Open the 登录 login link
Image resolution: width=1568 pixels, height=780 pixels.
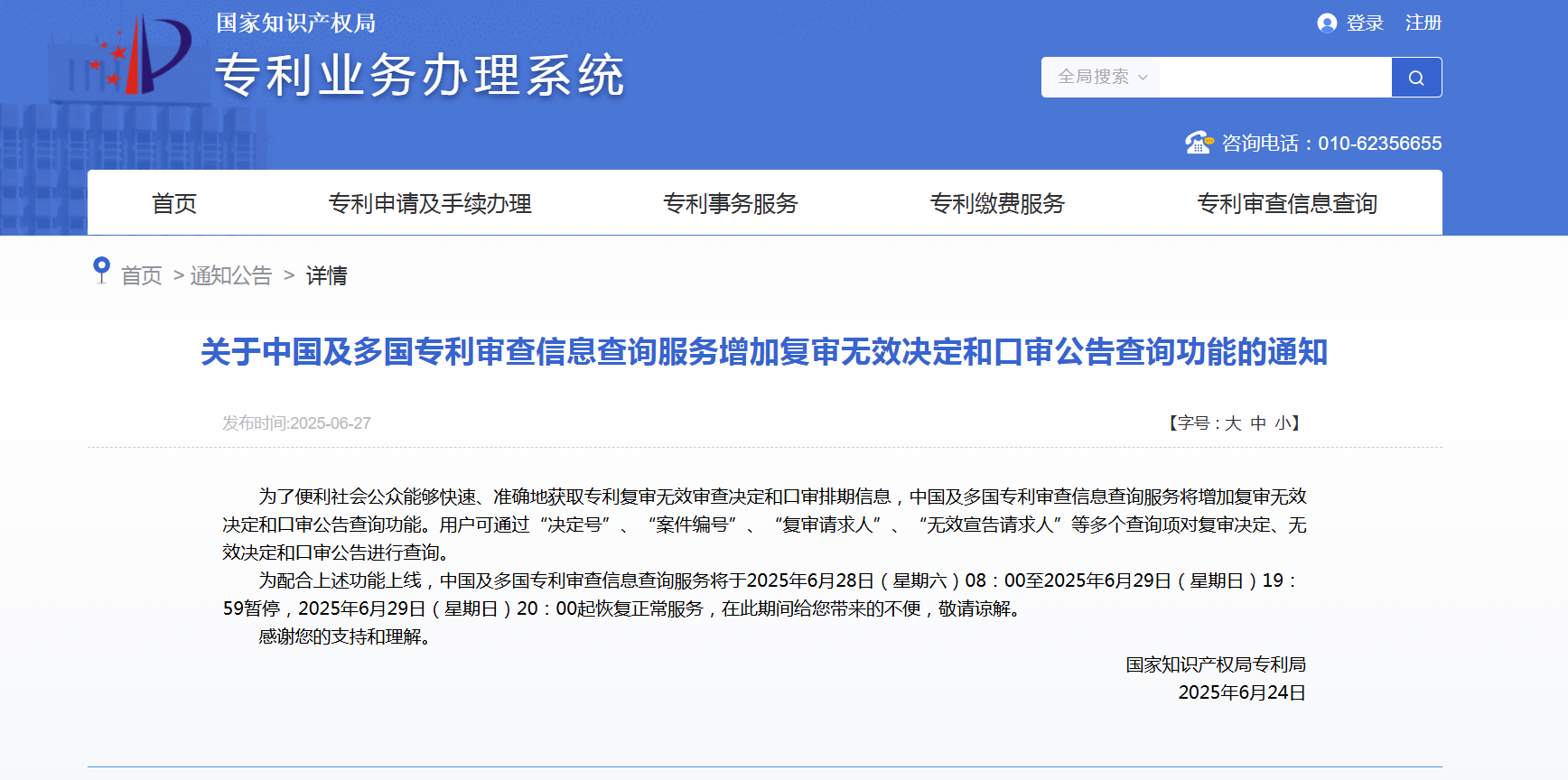pos(1365,23)
